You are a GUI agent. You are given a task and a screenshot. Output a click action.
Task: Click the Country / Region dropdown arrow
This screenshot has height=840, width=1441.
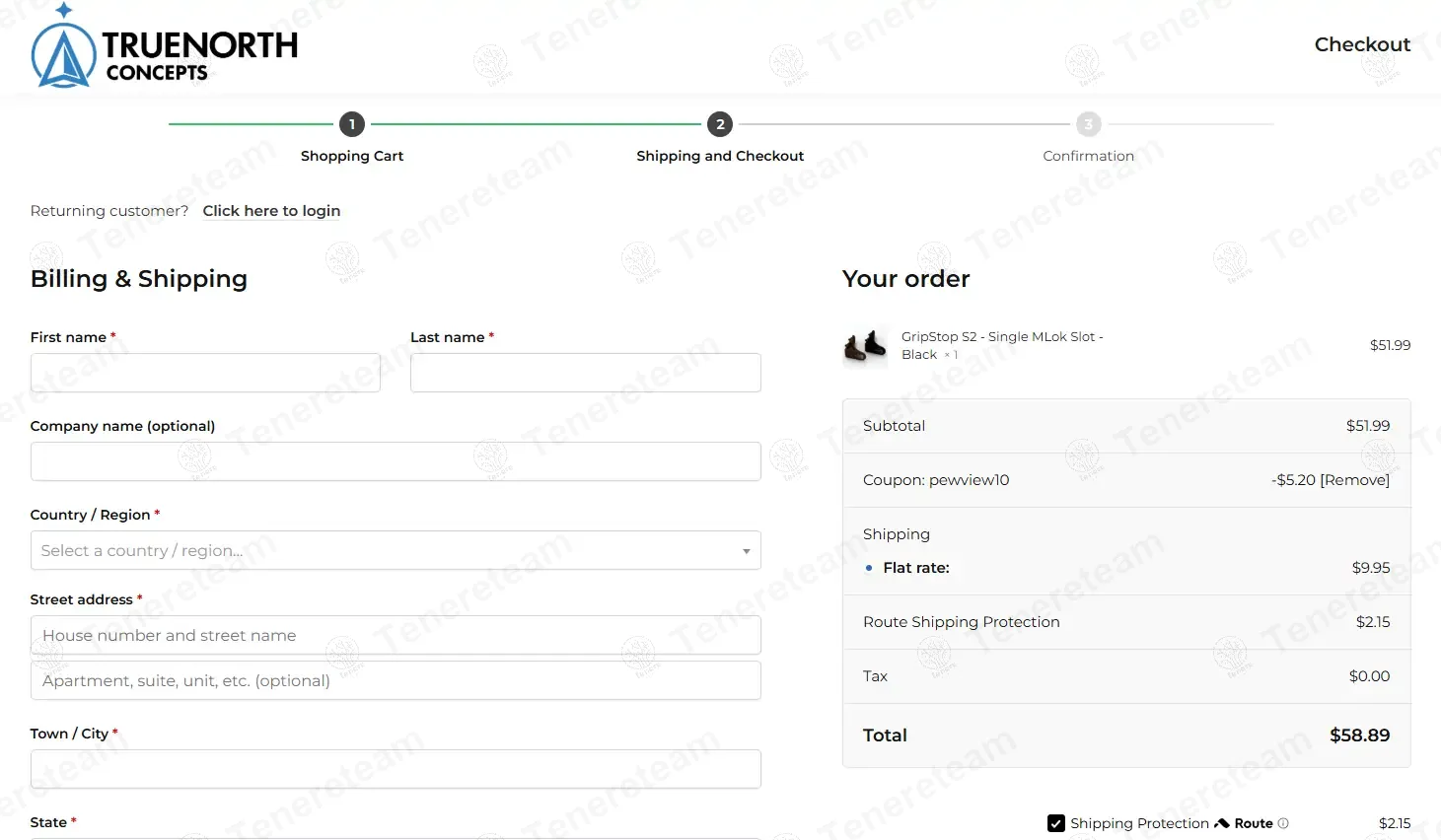click(x=747, y=551)
